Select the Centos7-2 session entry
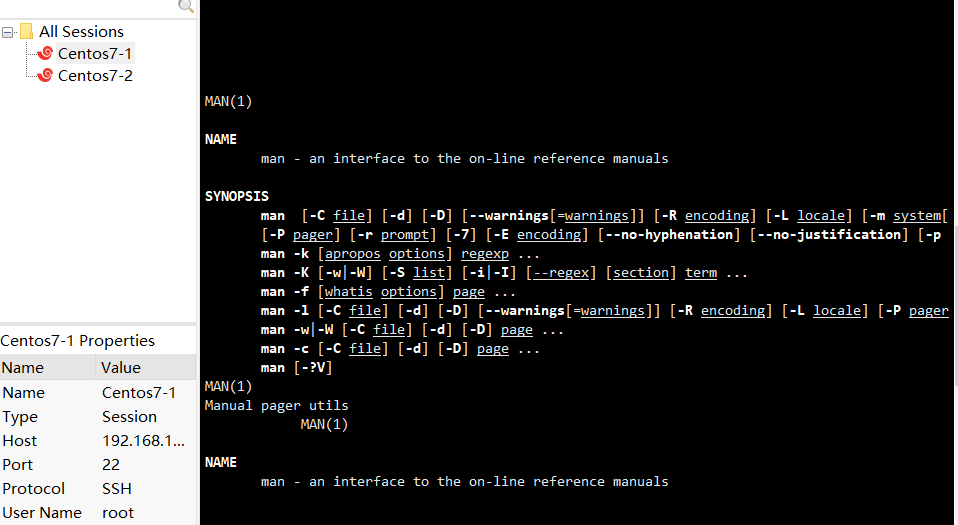Screen dimensions: 958x525 click(95, 76)
